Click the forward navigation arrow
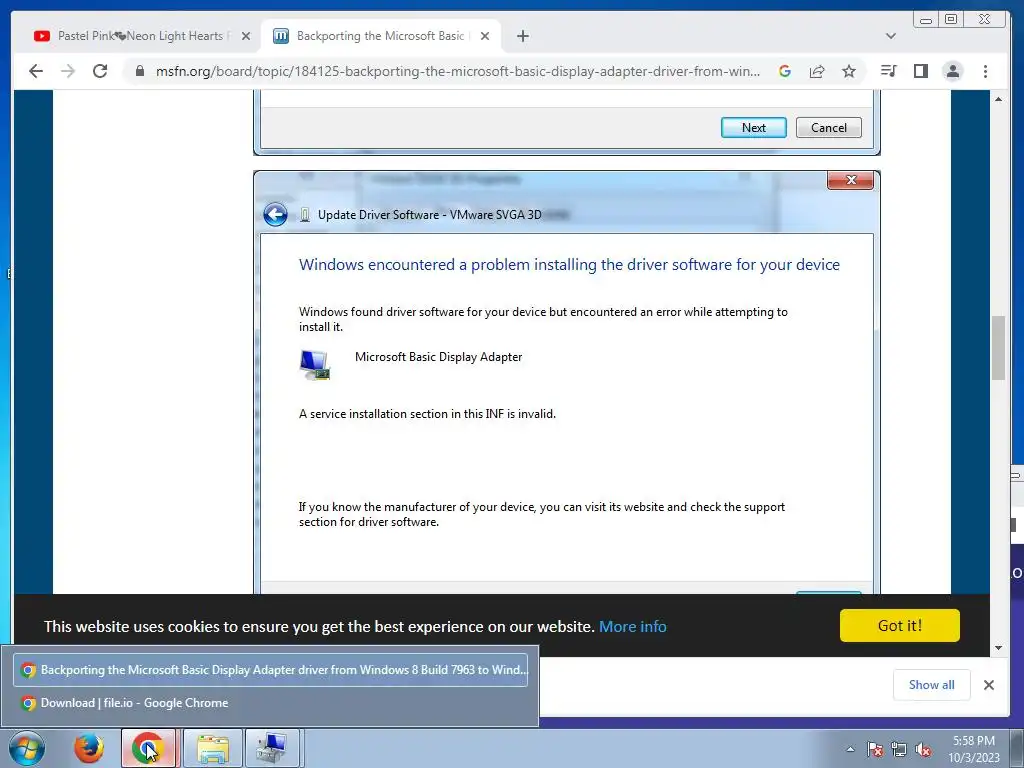 [x=68, y=71]
